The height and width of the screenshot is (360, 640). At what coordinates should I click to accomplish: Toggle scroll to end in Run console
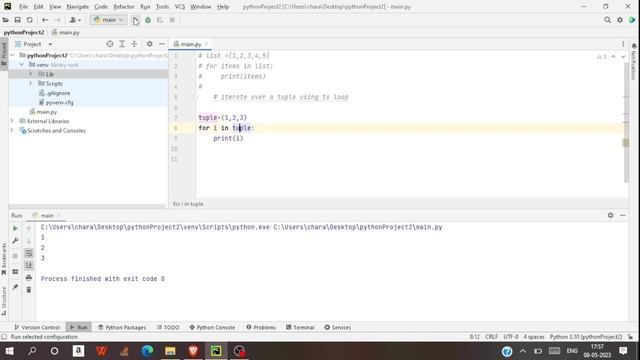[x=29, y=266]
